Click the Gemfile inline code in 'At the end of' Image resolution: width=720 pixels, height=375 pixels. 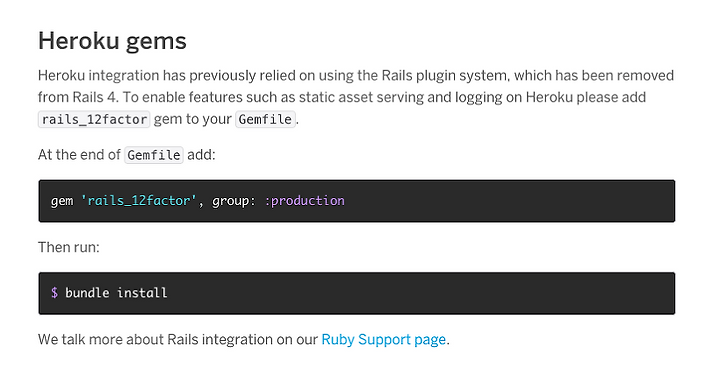(154, 155)
